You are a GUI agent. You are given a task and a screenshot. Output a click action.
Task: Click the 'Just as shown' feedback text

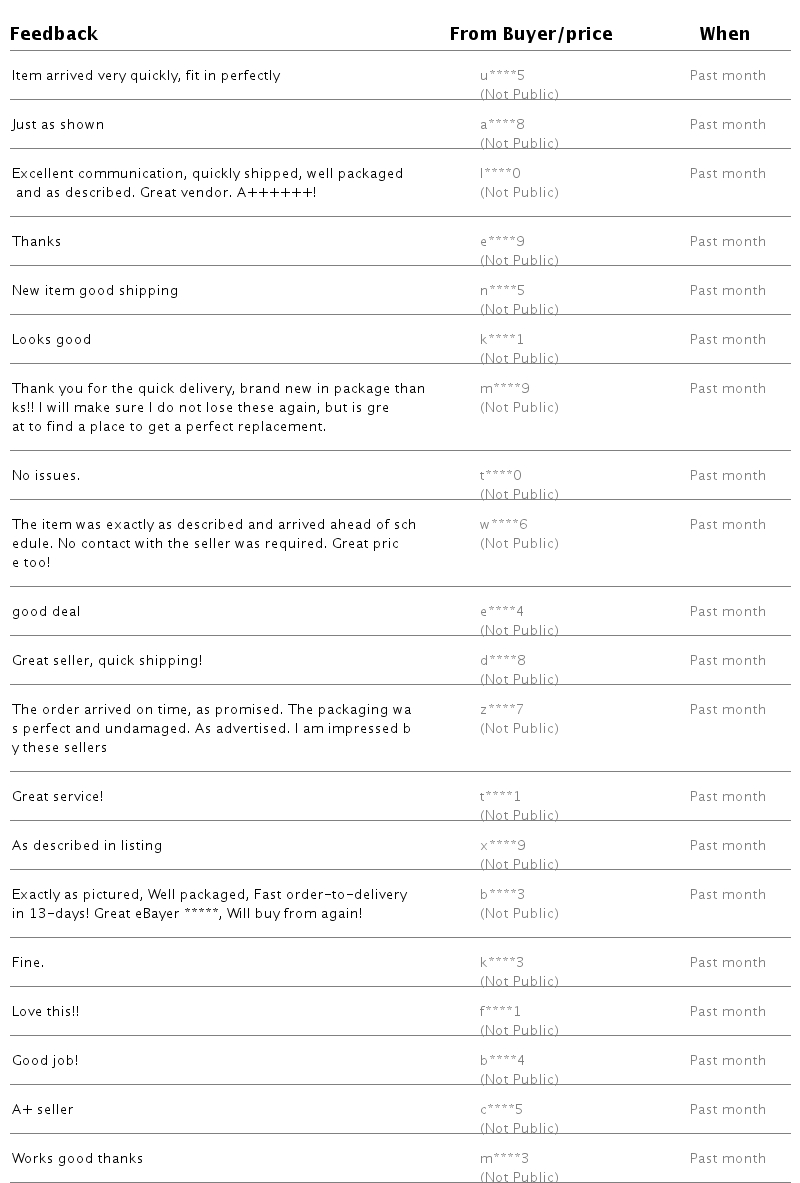[x=58, y=124]
